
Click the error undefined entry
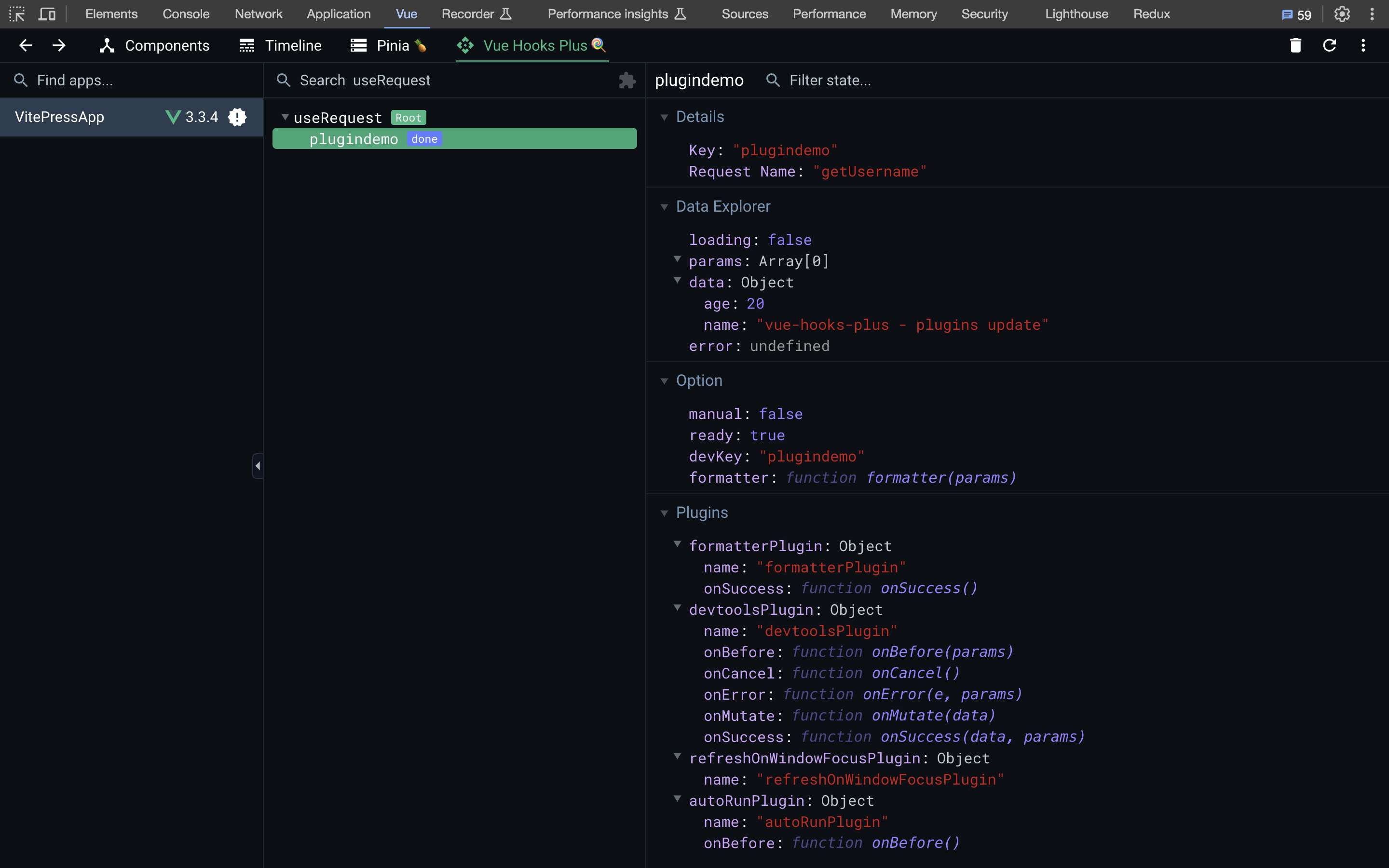[x=759, y=346]
